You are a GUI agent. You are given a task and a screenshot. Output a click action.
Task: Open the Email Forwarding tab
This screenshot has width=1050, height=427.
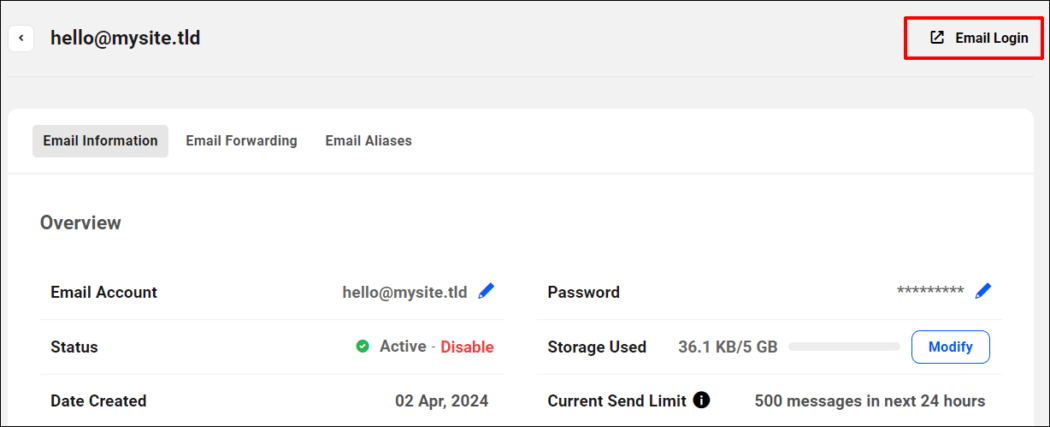pyautogui.click(x=242, y=141)
